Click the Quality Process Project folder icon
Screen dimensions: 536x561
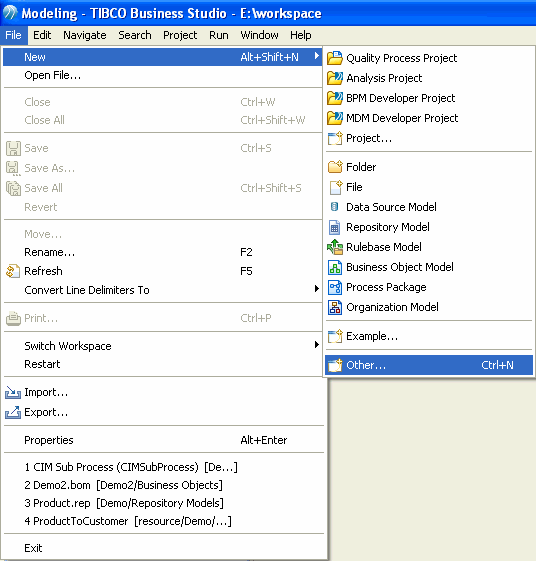click(x=335, y=58)
